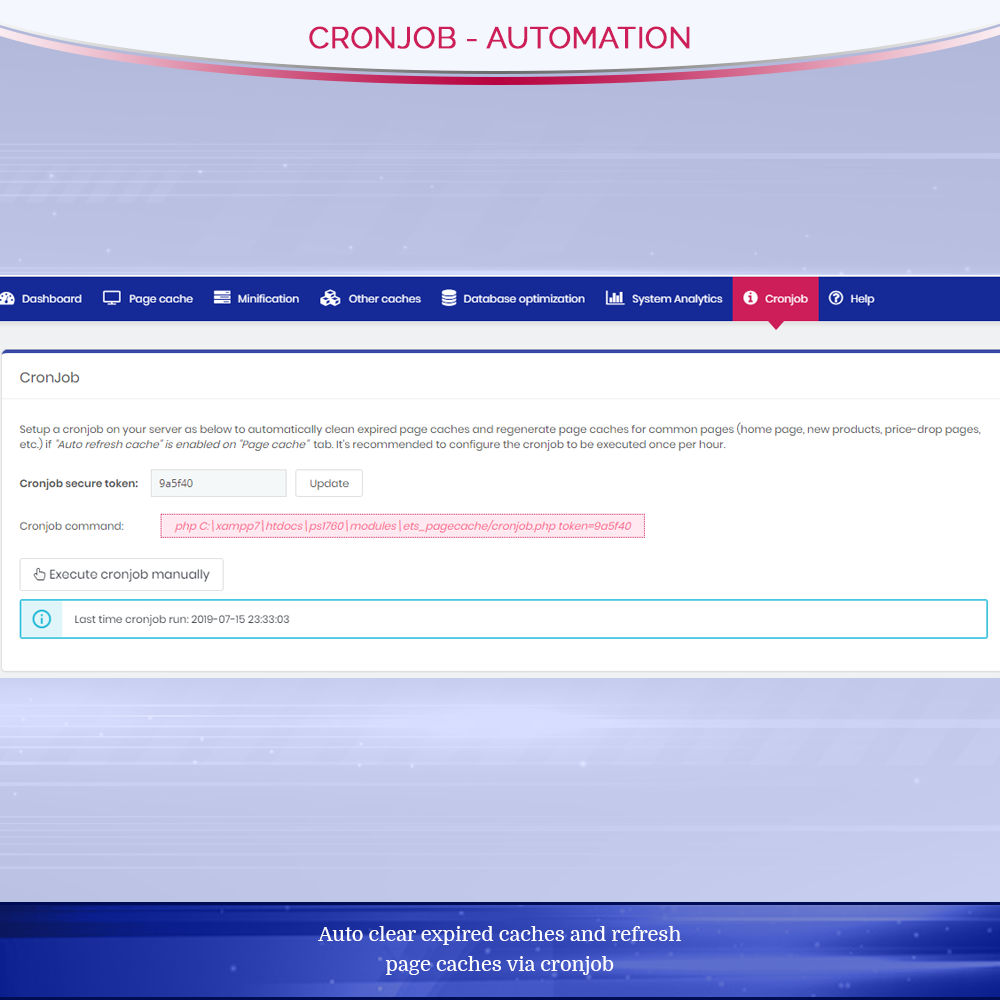Select the Database optimization tab
1000x1000 pixels.
[513, 298]
